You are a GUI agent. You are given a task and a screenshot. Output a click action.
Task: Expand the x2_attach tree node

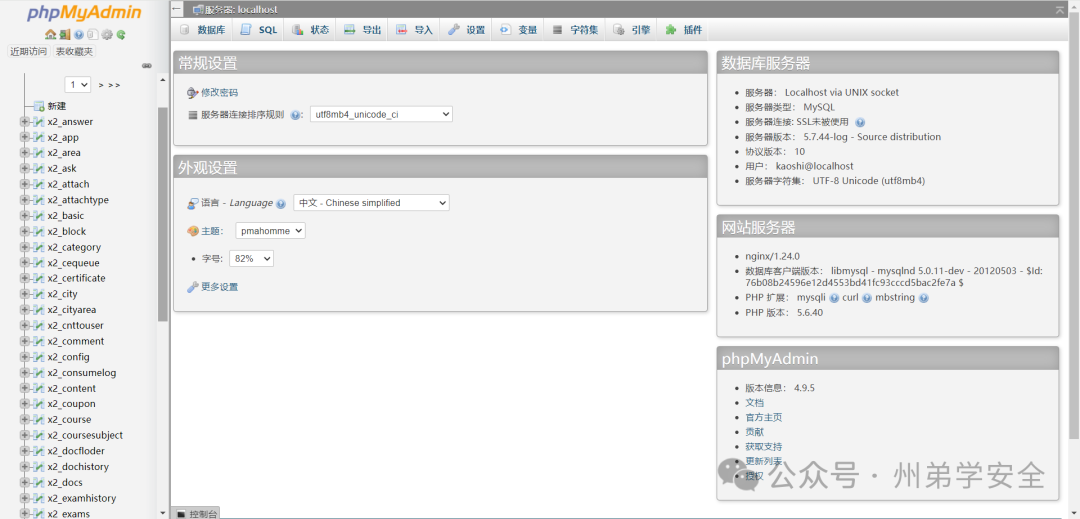pos(25,184)
